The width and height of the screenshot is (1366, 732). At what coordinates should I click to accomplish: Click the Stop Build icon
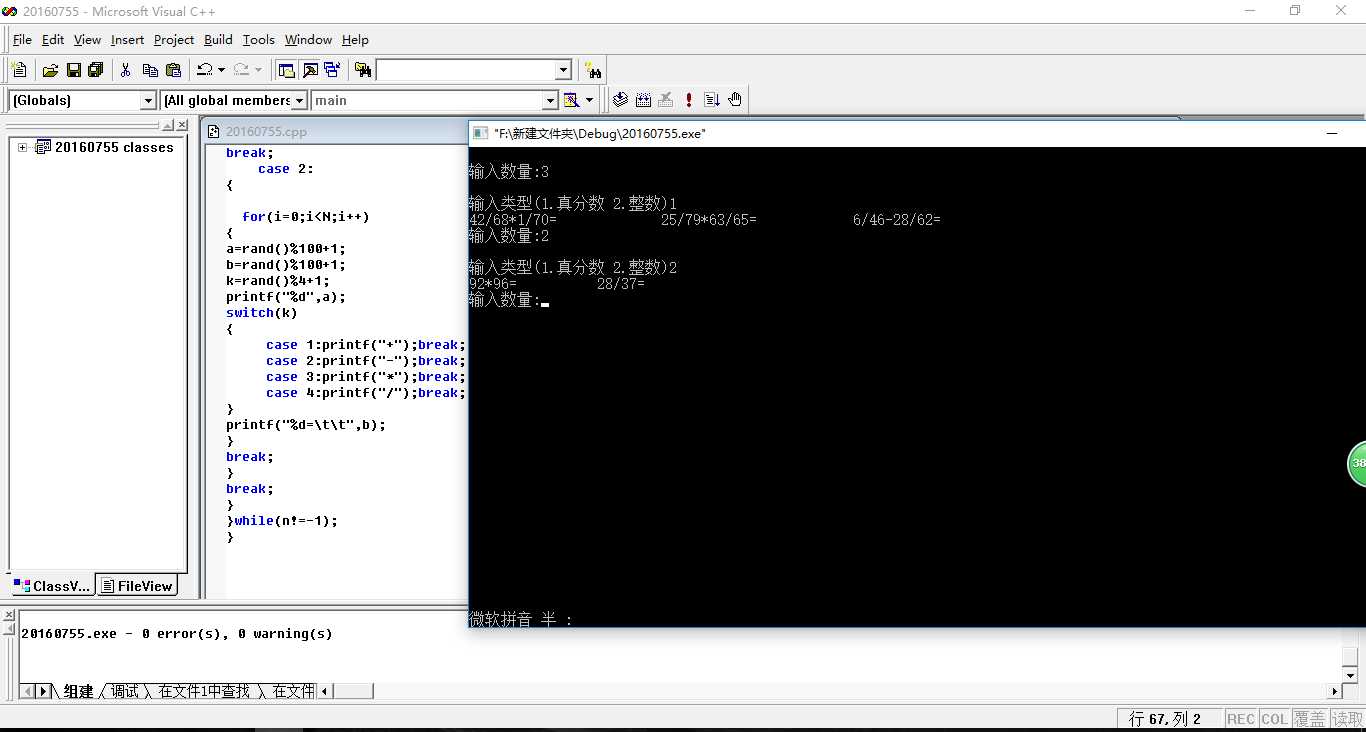pos(666,100)
